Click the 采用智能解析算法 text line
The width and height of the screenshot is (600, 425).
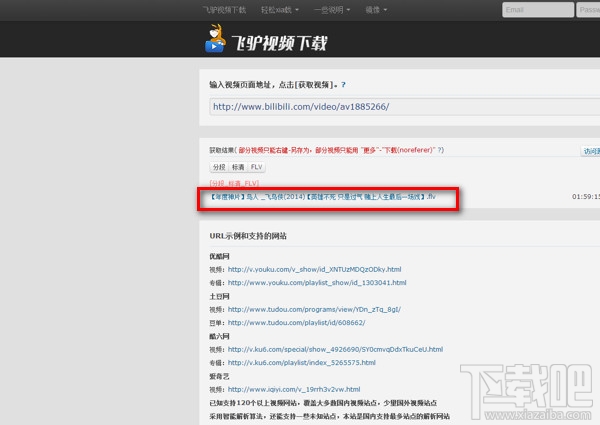tap(329, 416)
